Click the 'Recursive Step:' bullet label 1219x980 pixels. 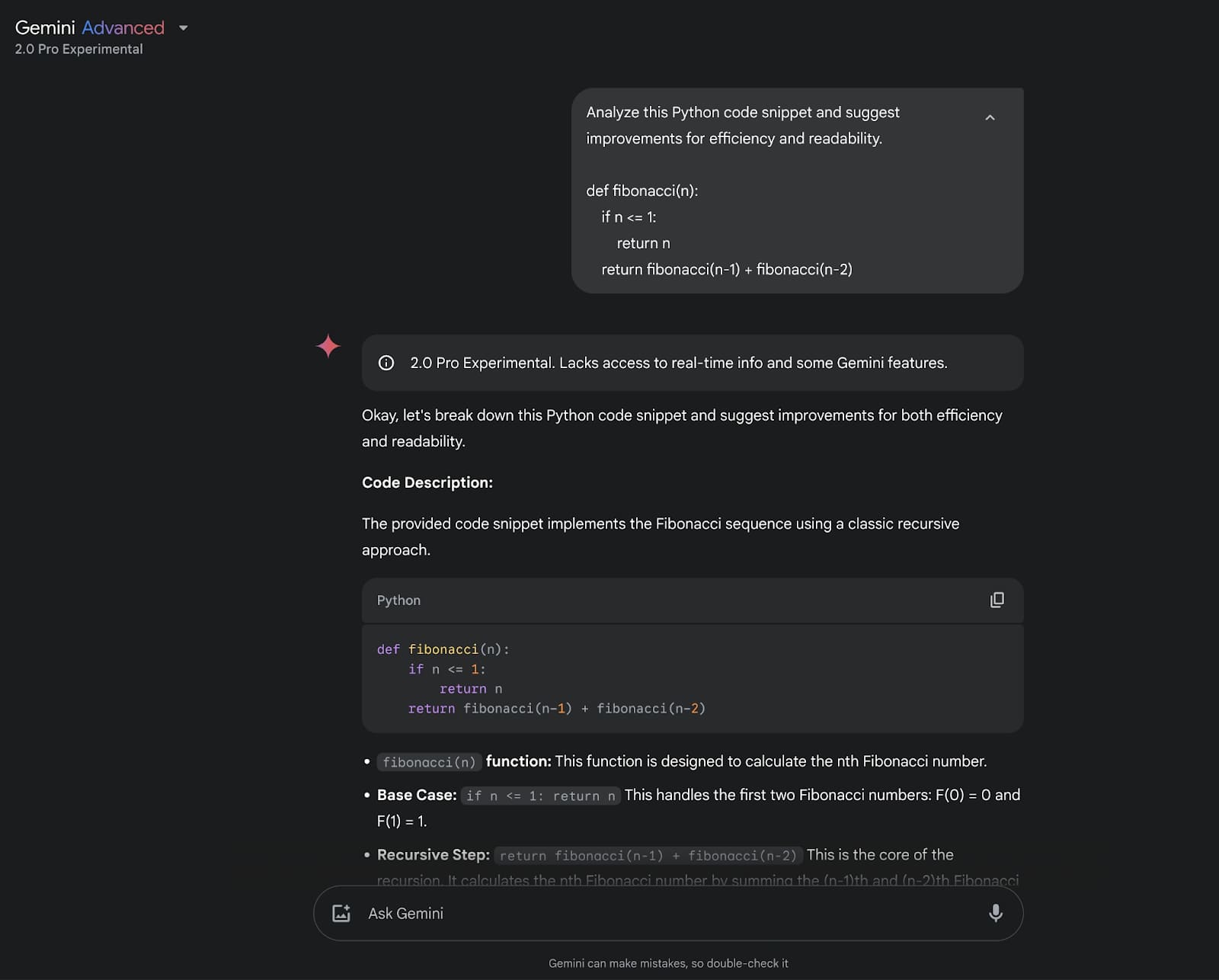(x=434, y=855)
